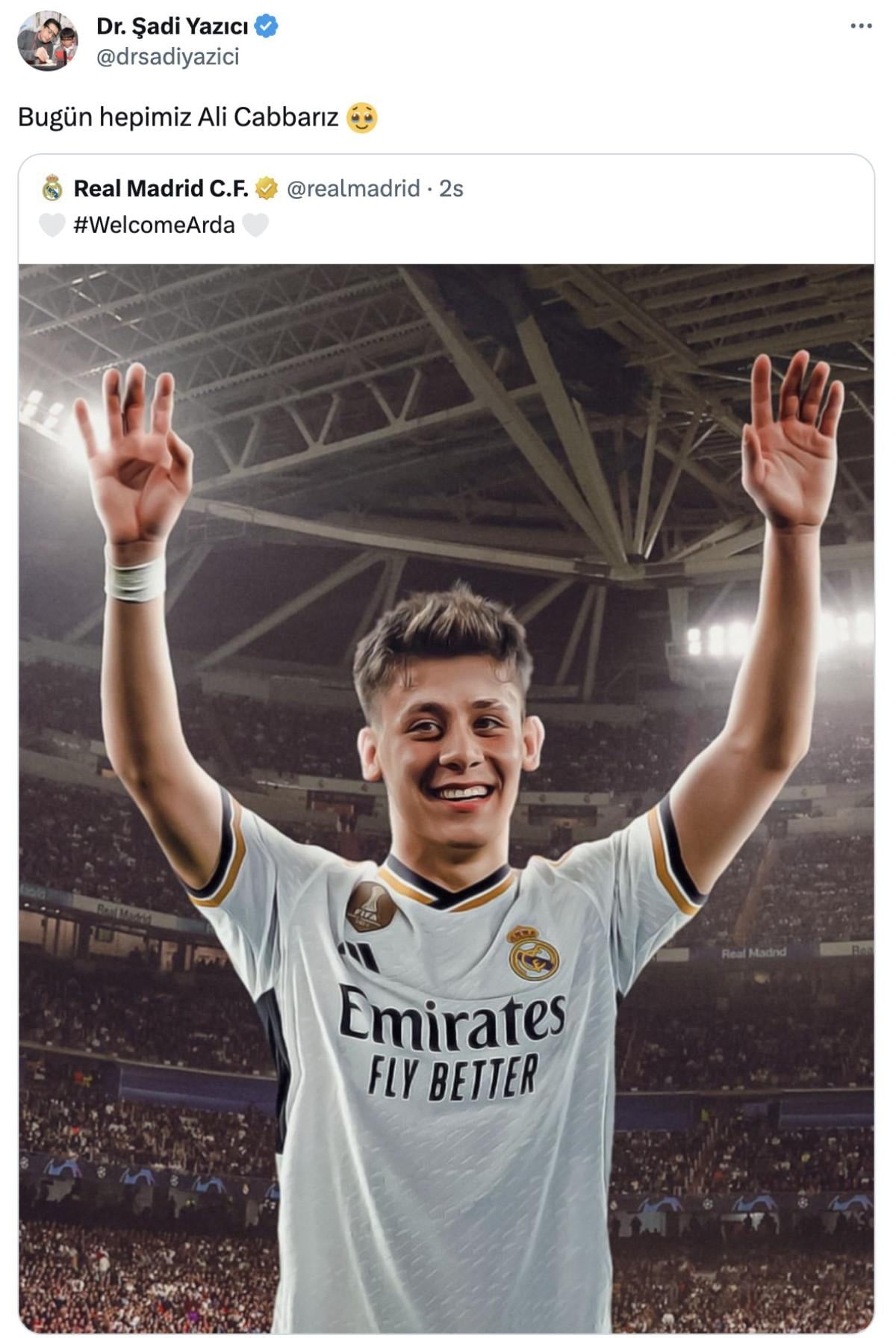Image resolution: width=896 pixels, height=1338 pixels.
Task: Click the tweet text Bugün hepimiz Ali Cabbarız
Action: (x=178, y=117)
